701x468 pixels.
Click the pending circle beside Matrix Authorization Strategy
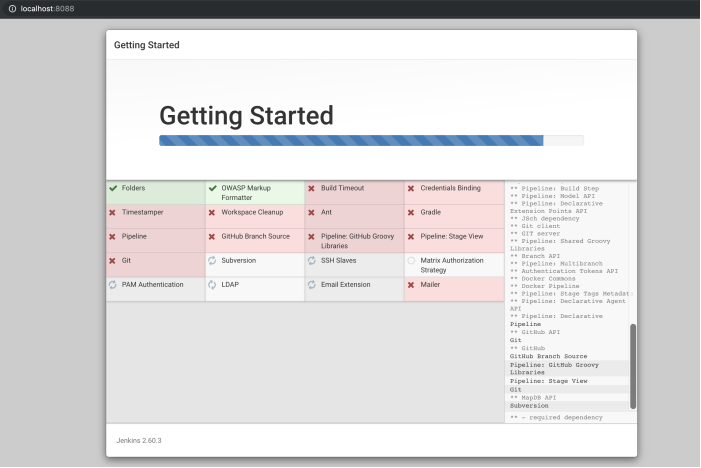411,261
